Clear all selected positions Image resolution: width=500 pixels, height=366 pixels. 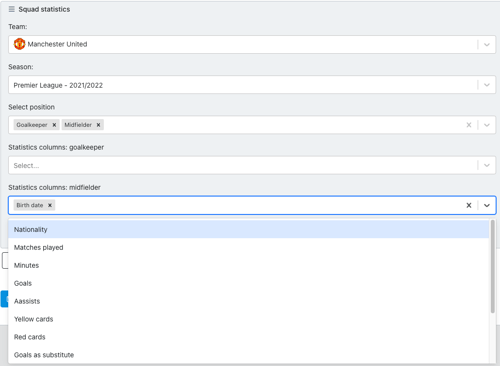click(469, 125)
